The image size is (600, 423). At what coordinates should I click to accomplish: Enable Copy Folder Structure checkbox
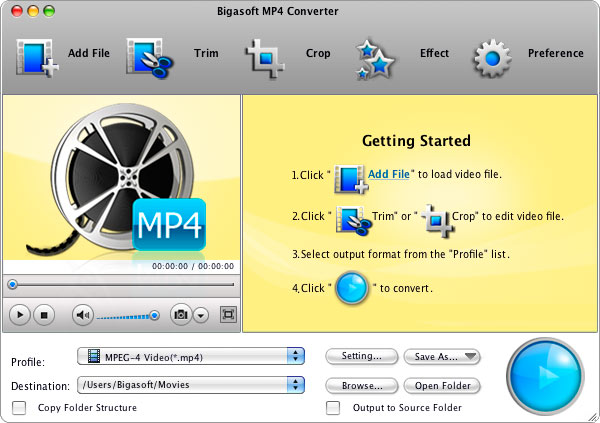pos(18,407)
